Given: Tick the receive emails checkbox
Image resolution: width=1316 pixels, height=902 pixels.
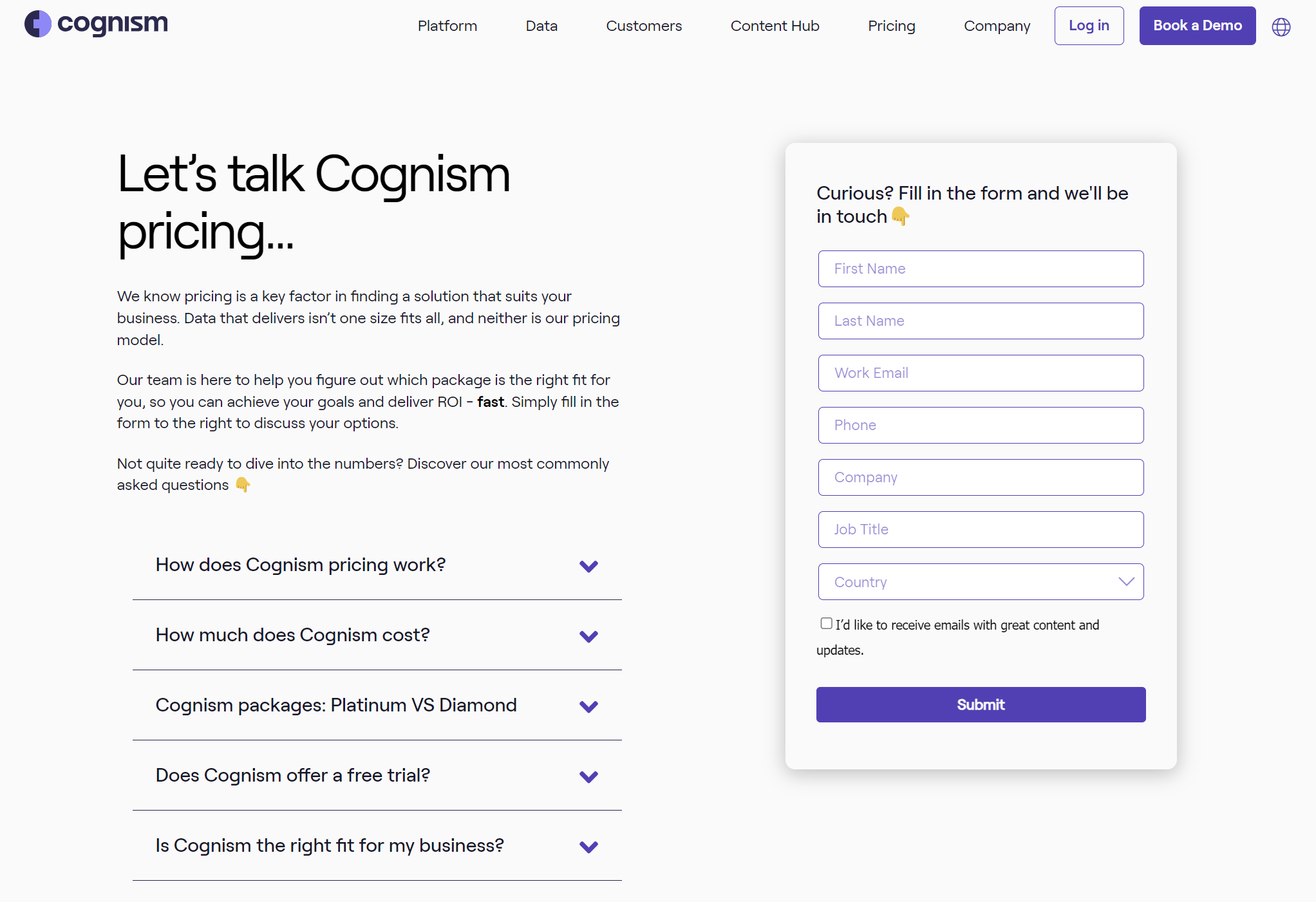Looking at the screenshot, I should [826, 623].
